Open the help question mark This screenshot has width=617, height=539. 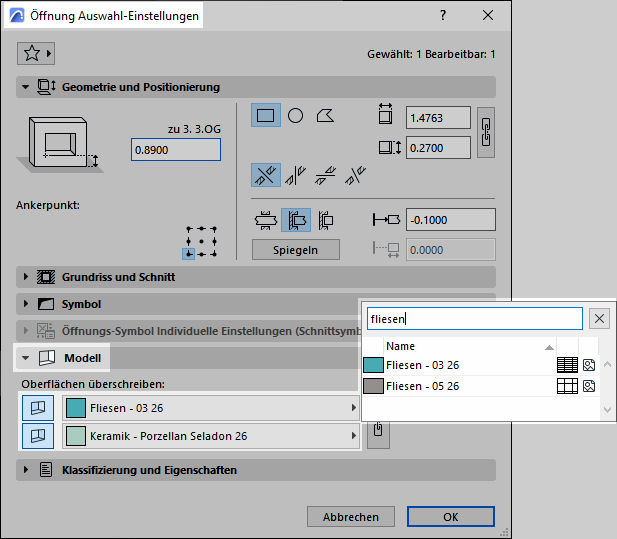pyautogui.click(x=443, y=15)
